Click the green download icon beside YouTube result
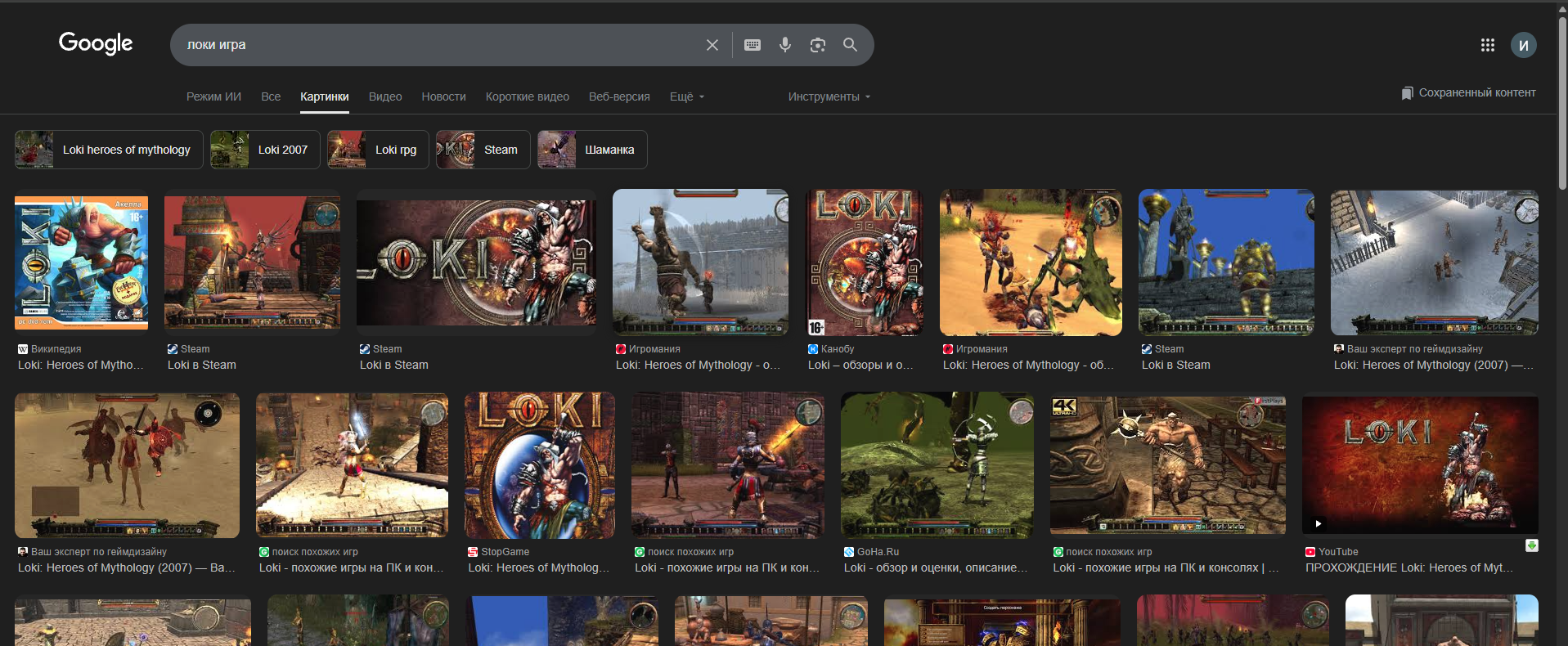Screen dimensions: 1568x646 1532,545
